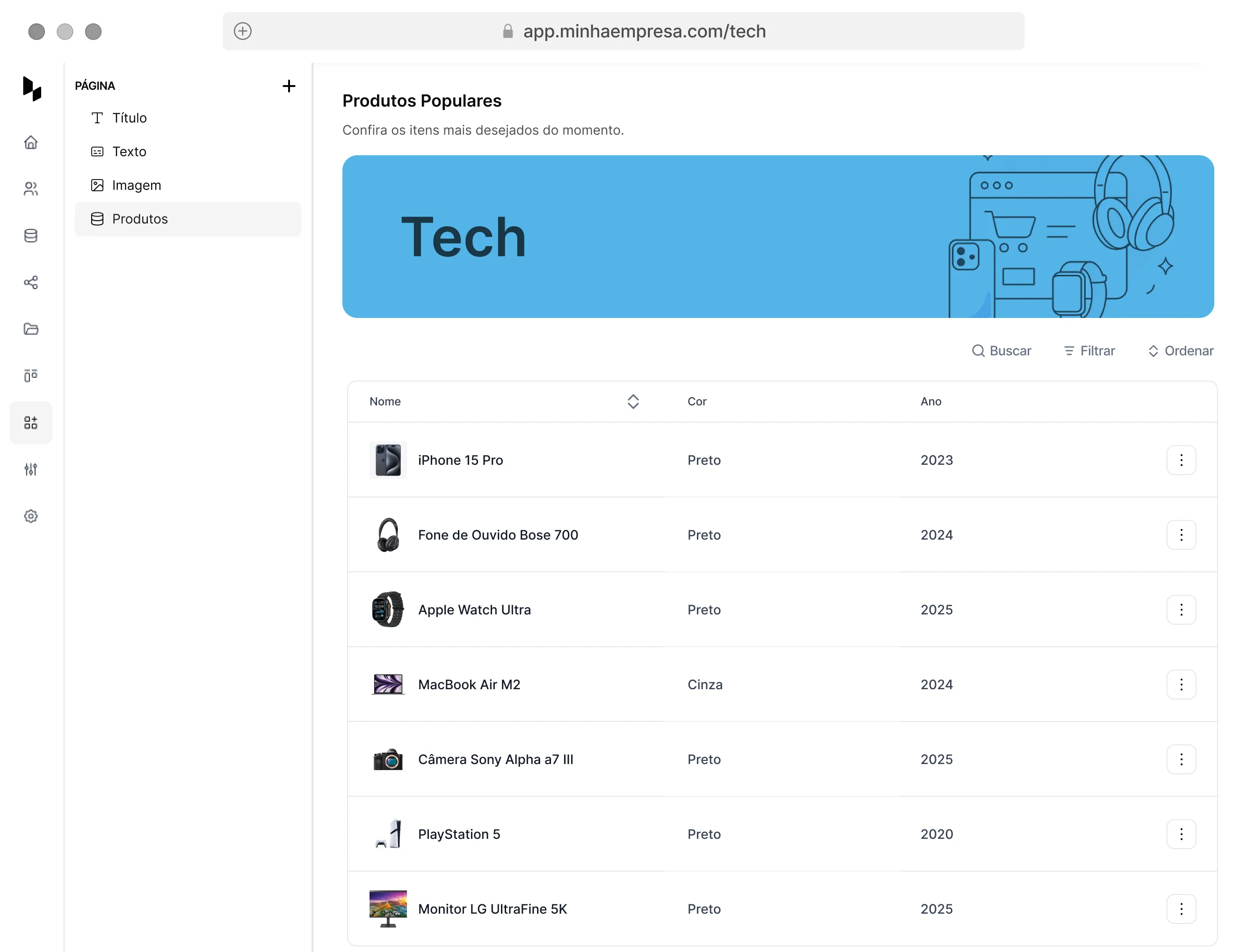Select the Users icon in the sidebar

click(x=31, y=189)
